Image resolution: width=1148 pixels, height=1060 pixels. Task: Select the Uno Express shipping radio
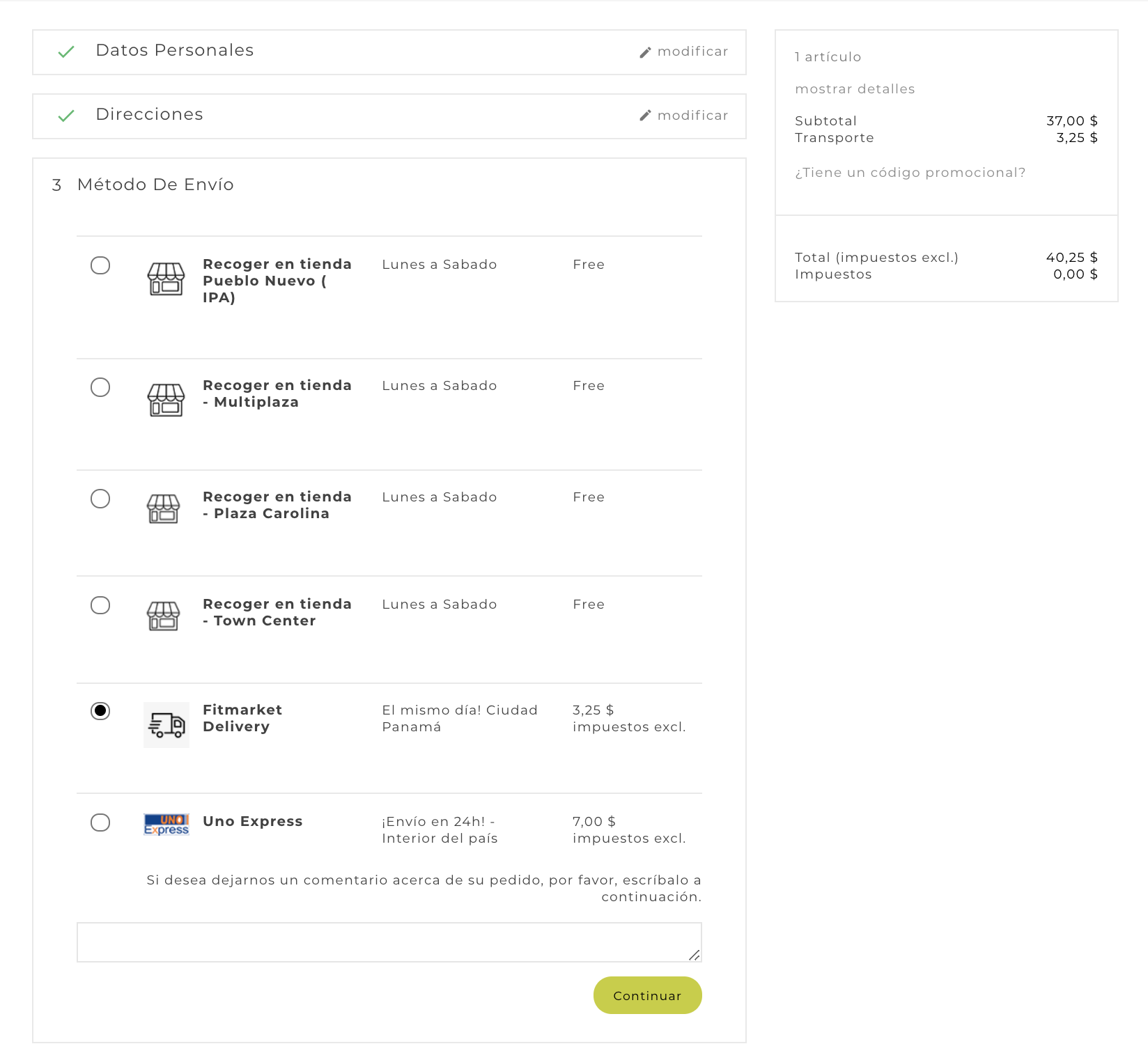pos(100,823)
